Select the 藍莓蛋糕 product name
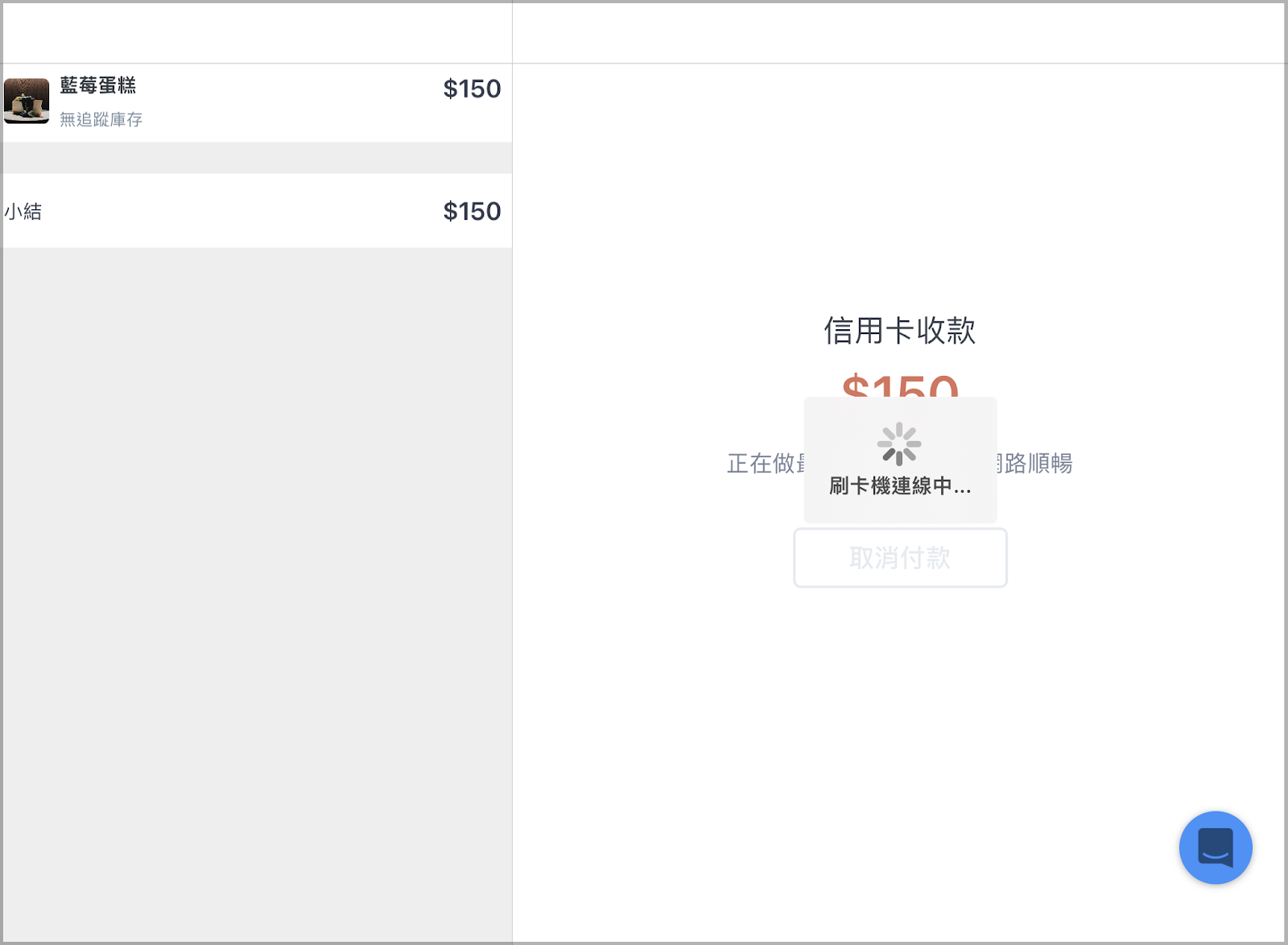The image size is (1288, 945). [98, 85]
